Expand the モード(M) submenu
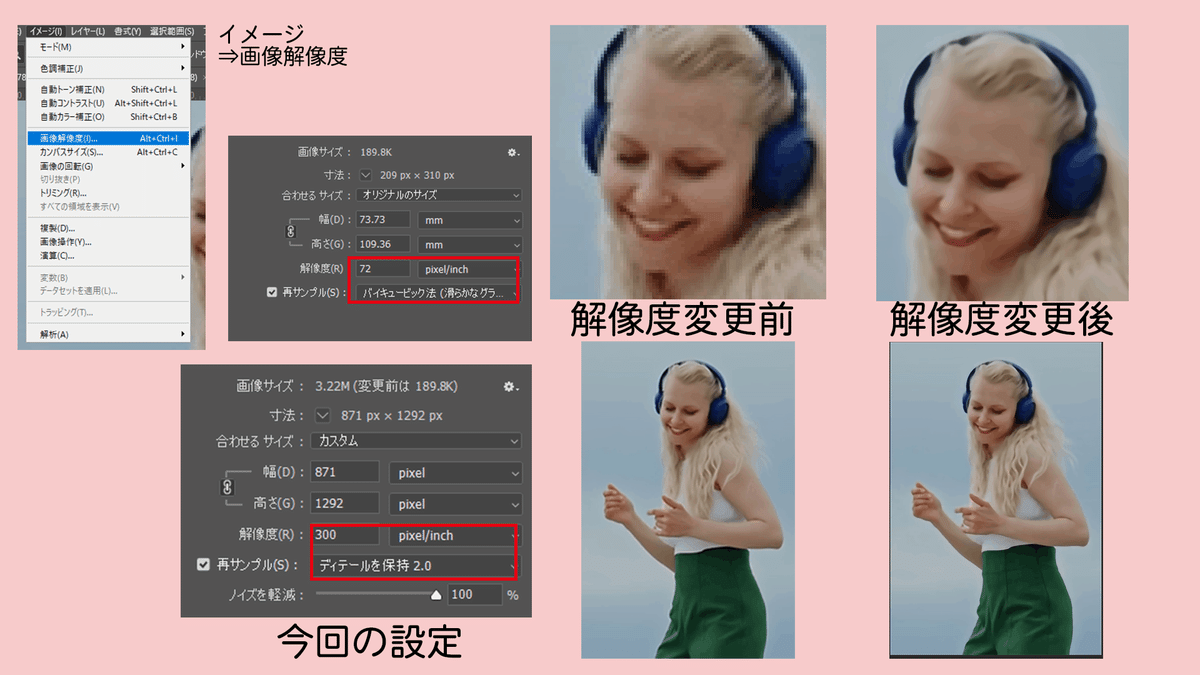This screenshot has width=1200, height=675. point(108,47)
